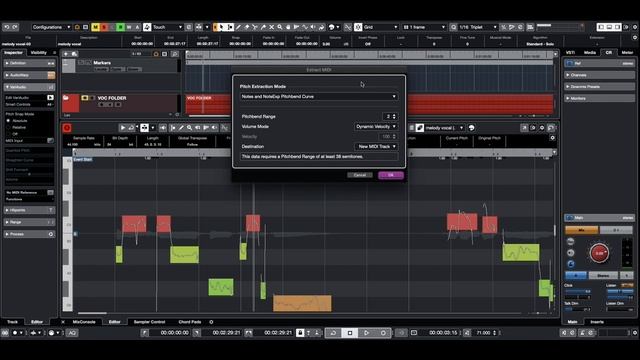Open the 1/16 Triplet quantize dropdown
This screenshot has width=640, height=360.
coord(478,27)
